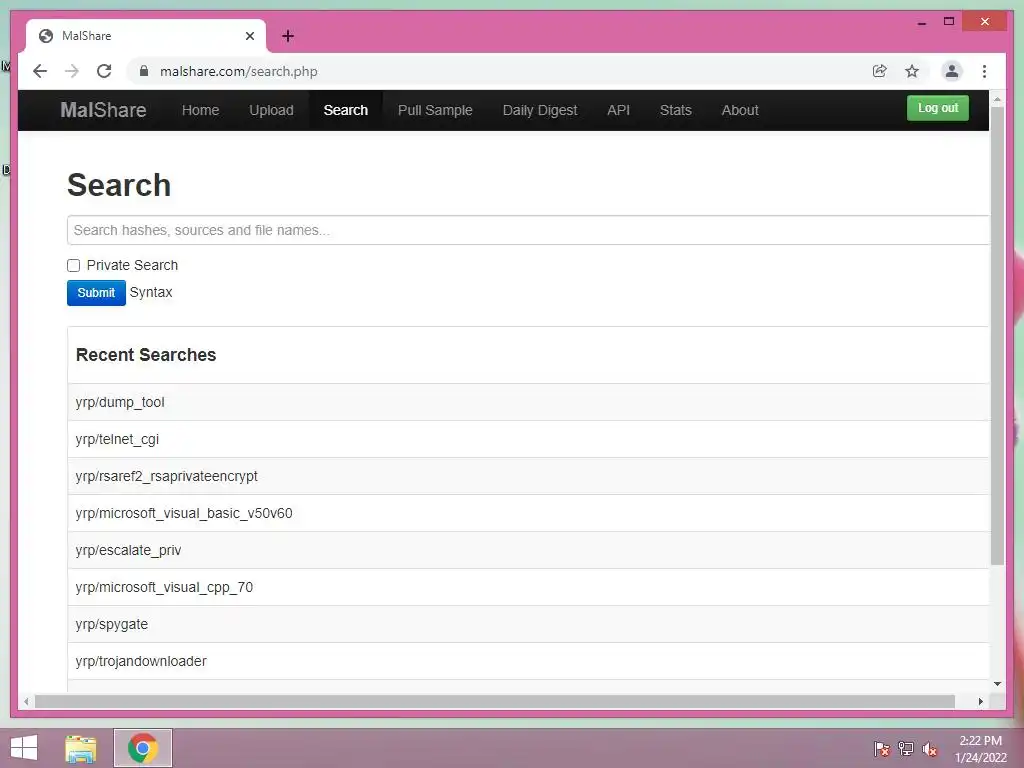1024x768 pixels.
Task: Click the horizontal scrollbar thumb
Action: click(494, 701)
